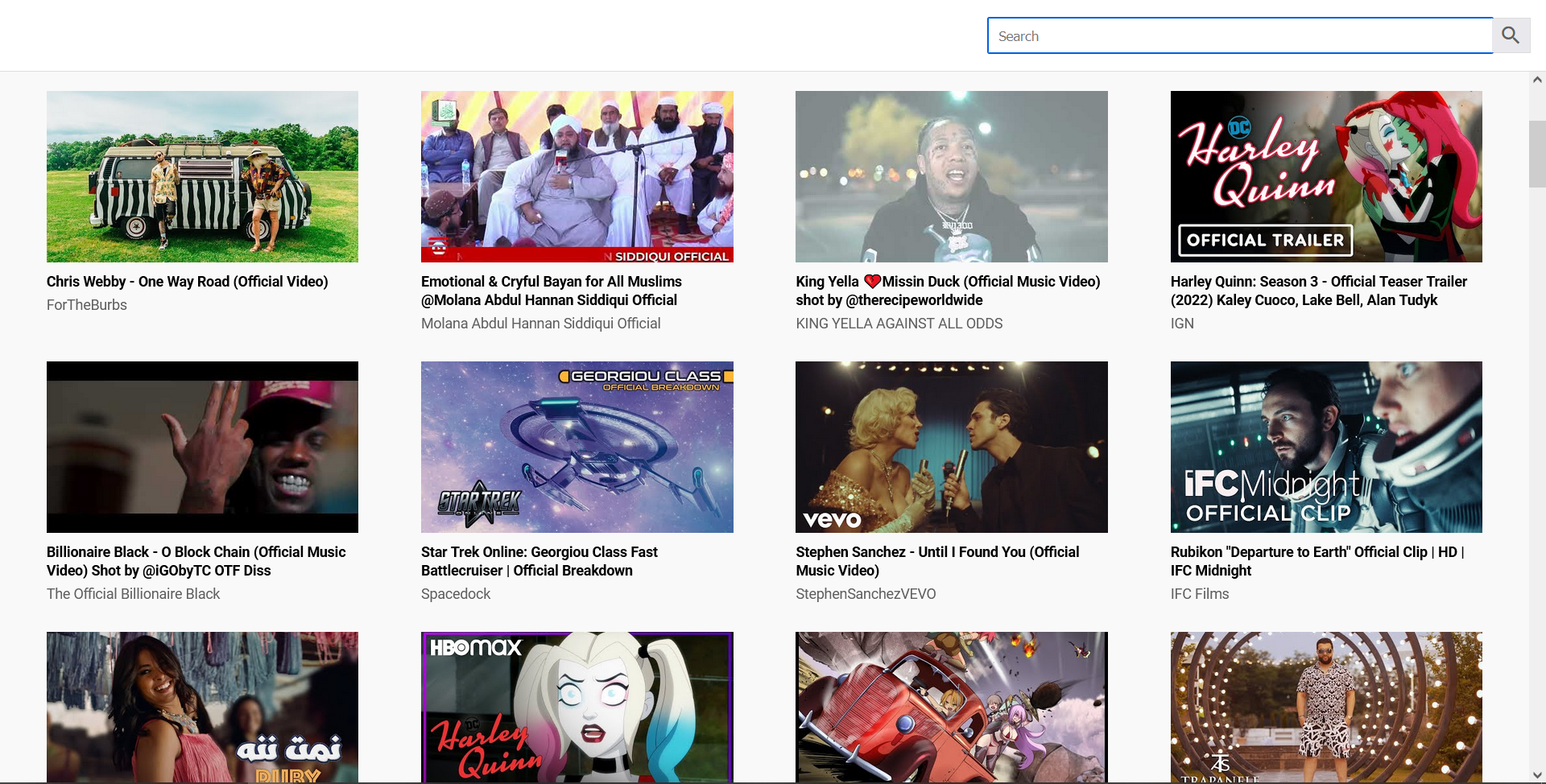Open the Emotional Bayan video thumbnail
Viewport: 1546px width, 784px height.
(577, 176)
